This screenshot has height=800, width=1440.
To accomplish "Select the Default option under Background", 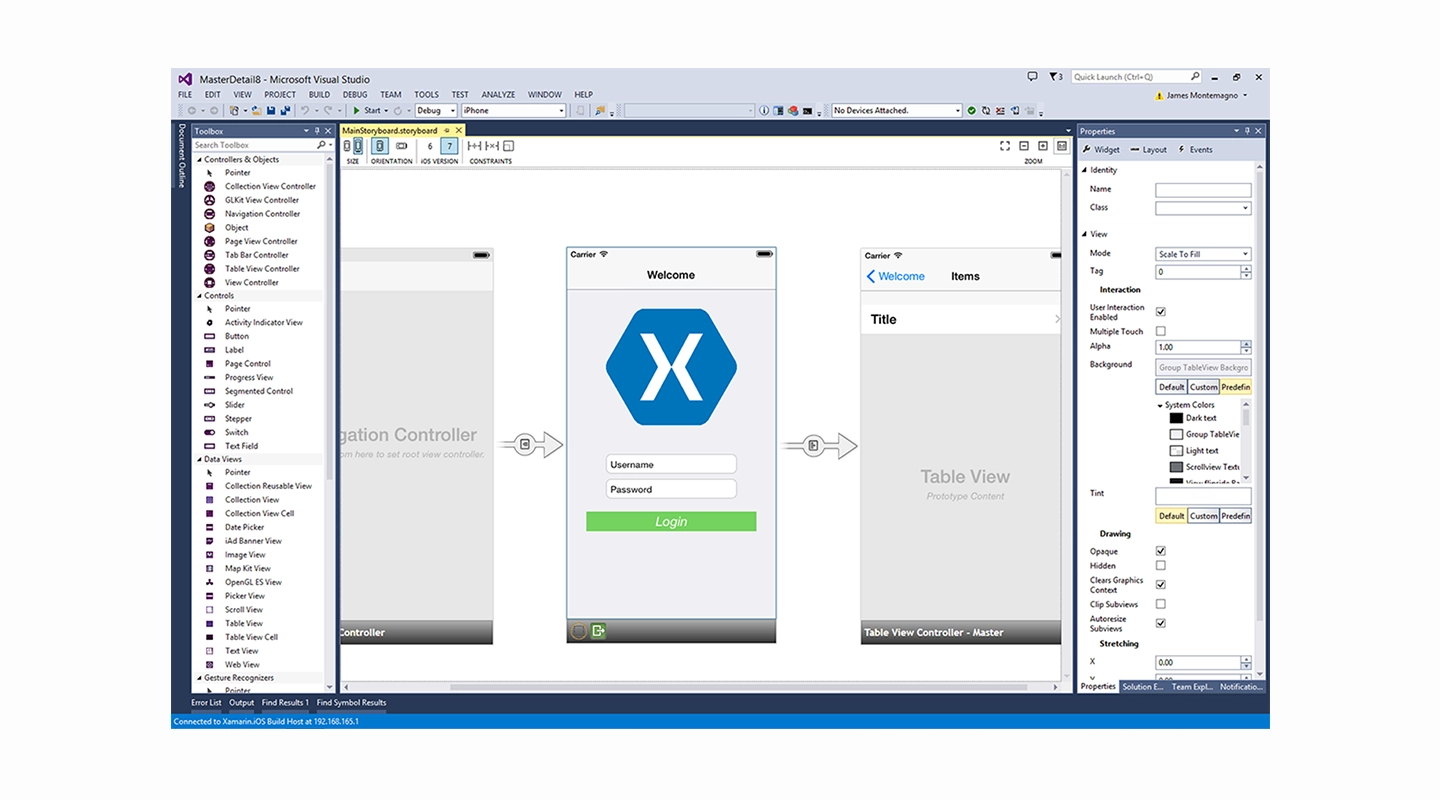I will [1172, 387].
